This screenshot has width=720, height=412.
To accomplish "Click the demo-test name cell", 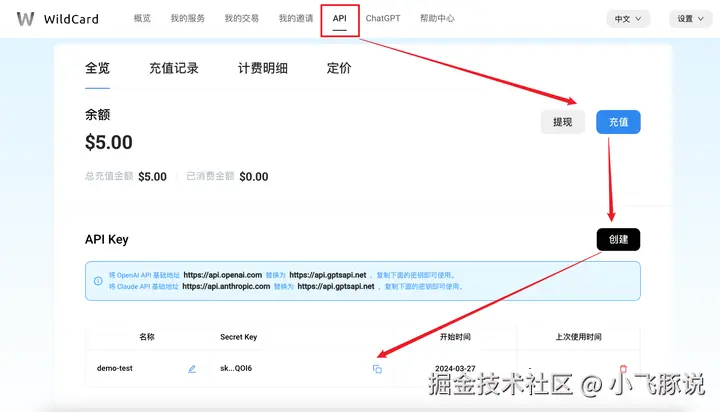I will [x=115, y=368].
